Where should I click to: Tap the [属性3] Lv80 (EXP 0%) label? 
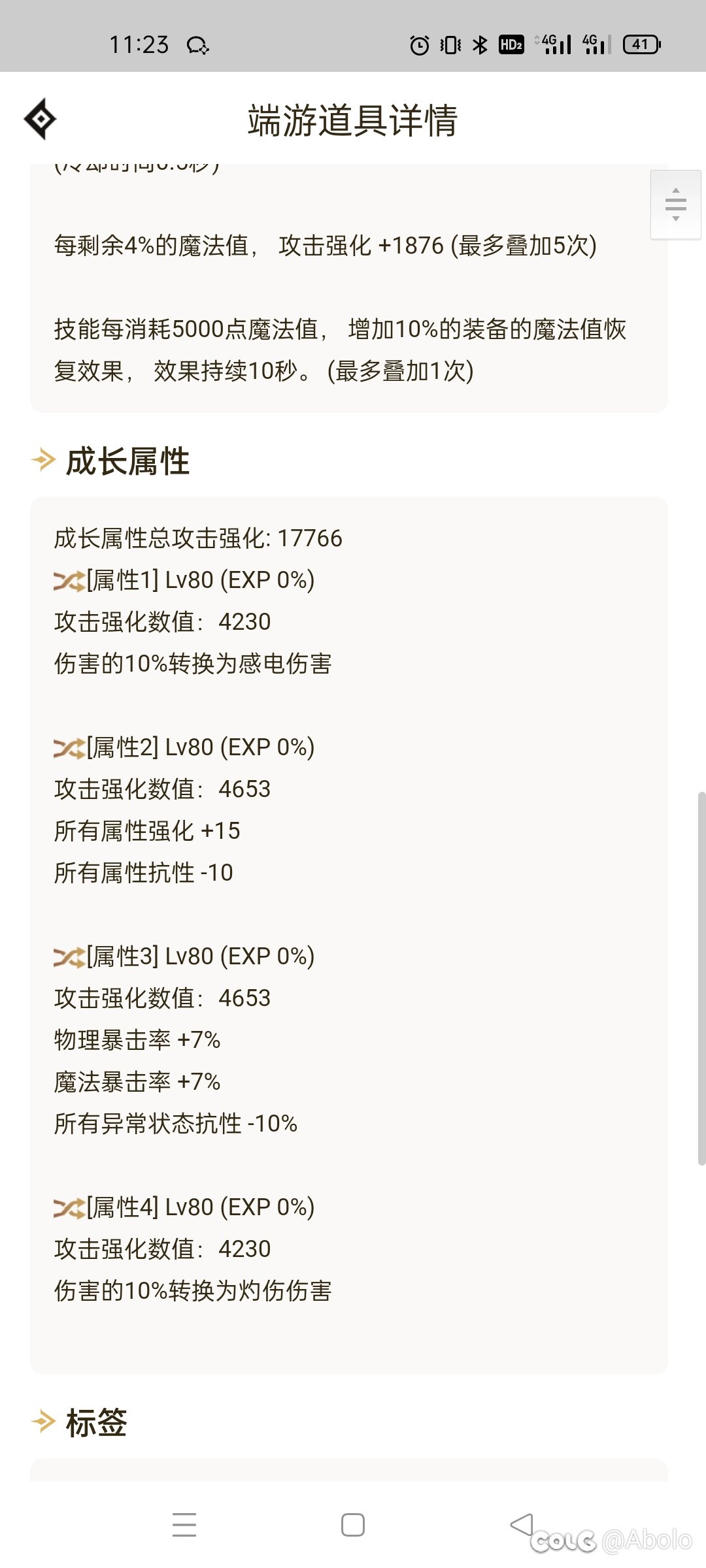coord(200,956)
